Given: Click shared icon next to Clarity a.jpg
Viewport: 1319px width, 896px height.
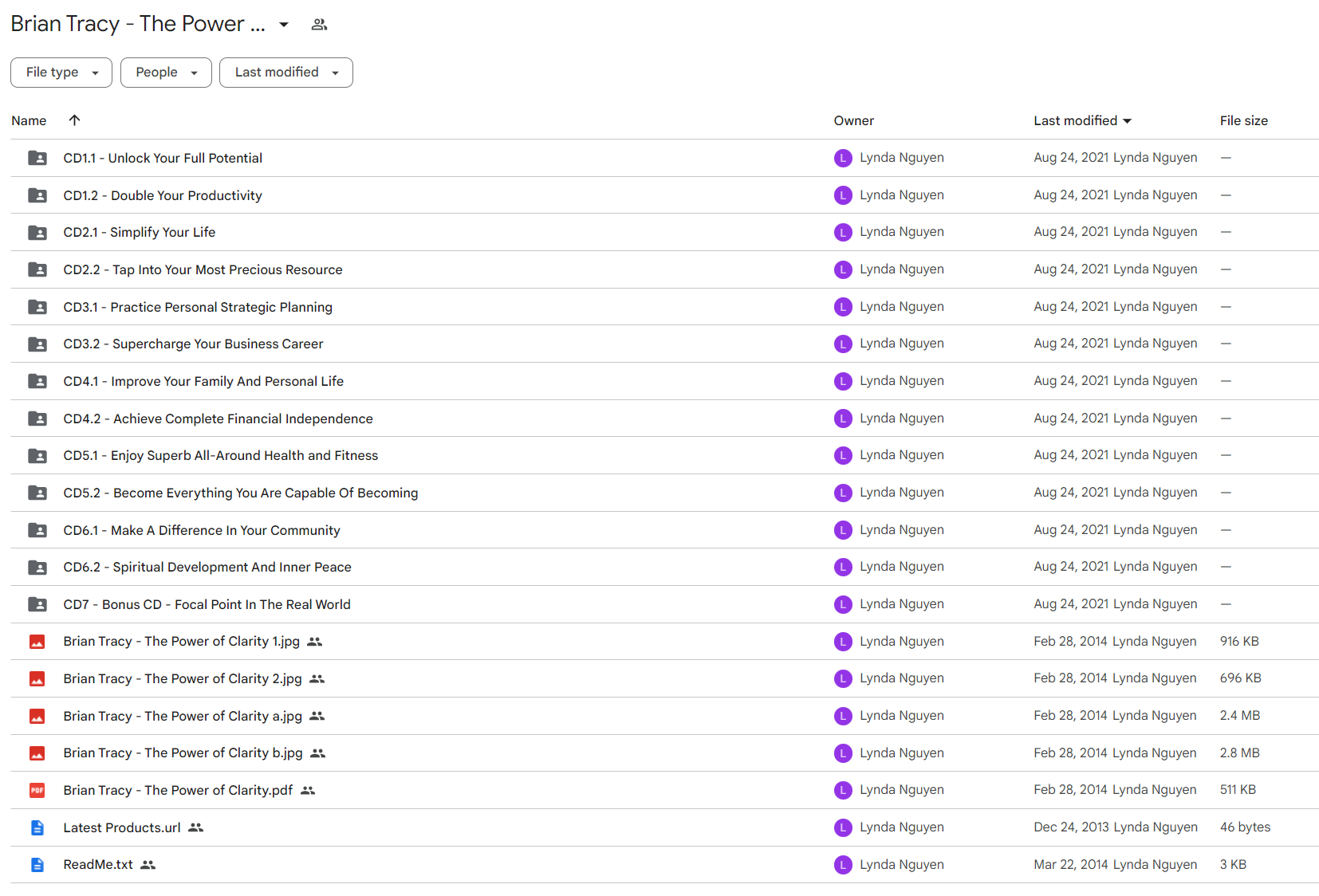Looking at the screenshot, I should click(317, 716).
